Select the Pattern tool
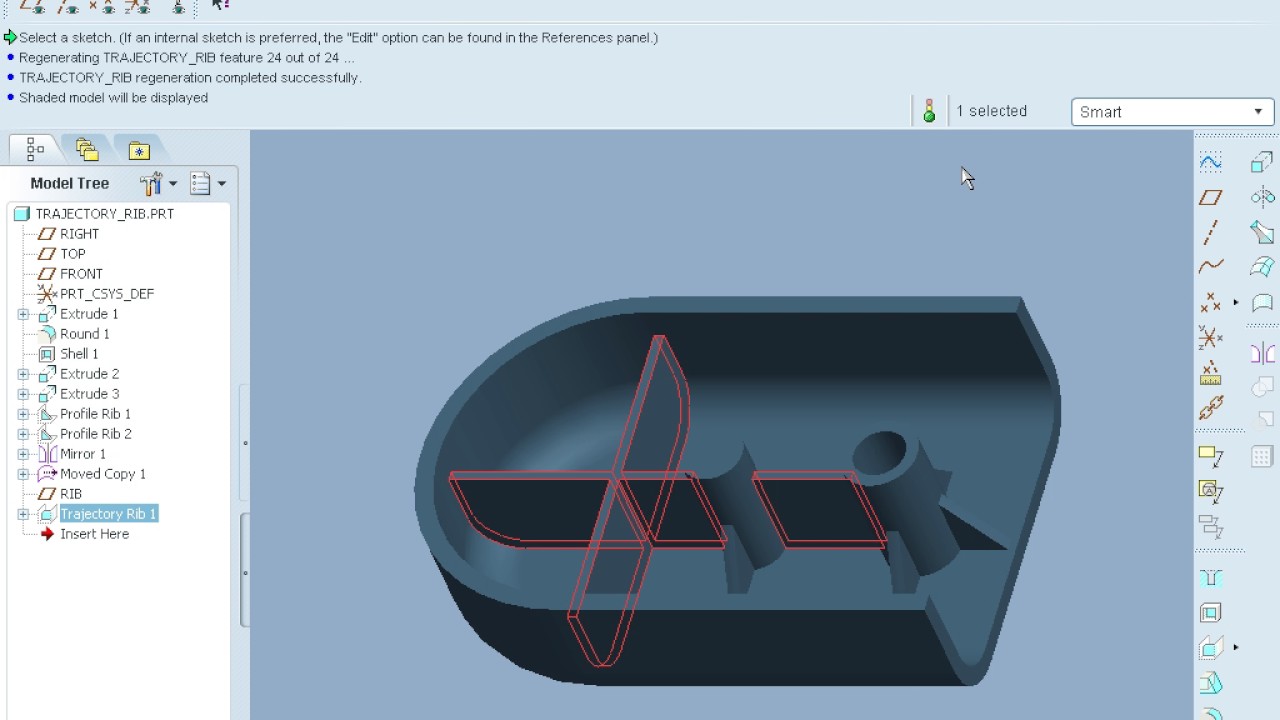Screen dimensions: 1280x720 pyautogui.click(x=1262, y=456)
